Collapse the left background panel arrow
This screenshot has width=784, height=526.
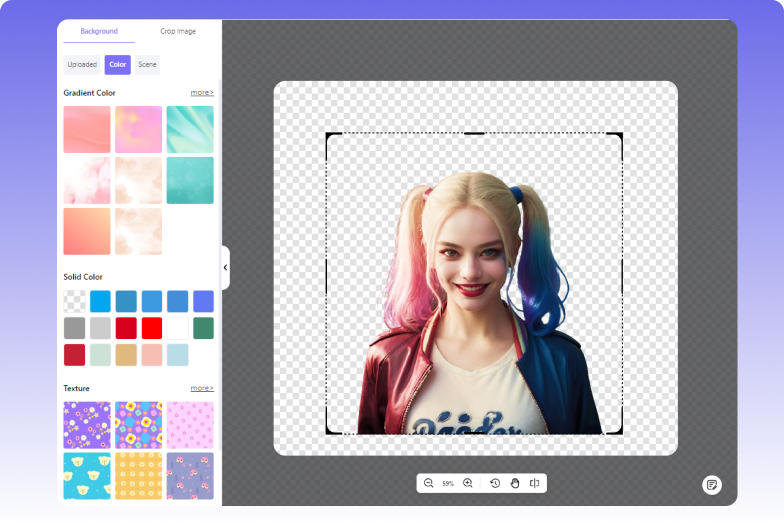226,268
